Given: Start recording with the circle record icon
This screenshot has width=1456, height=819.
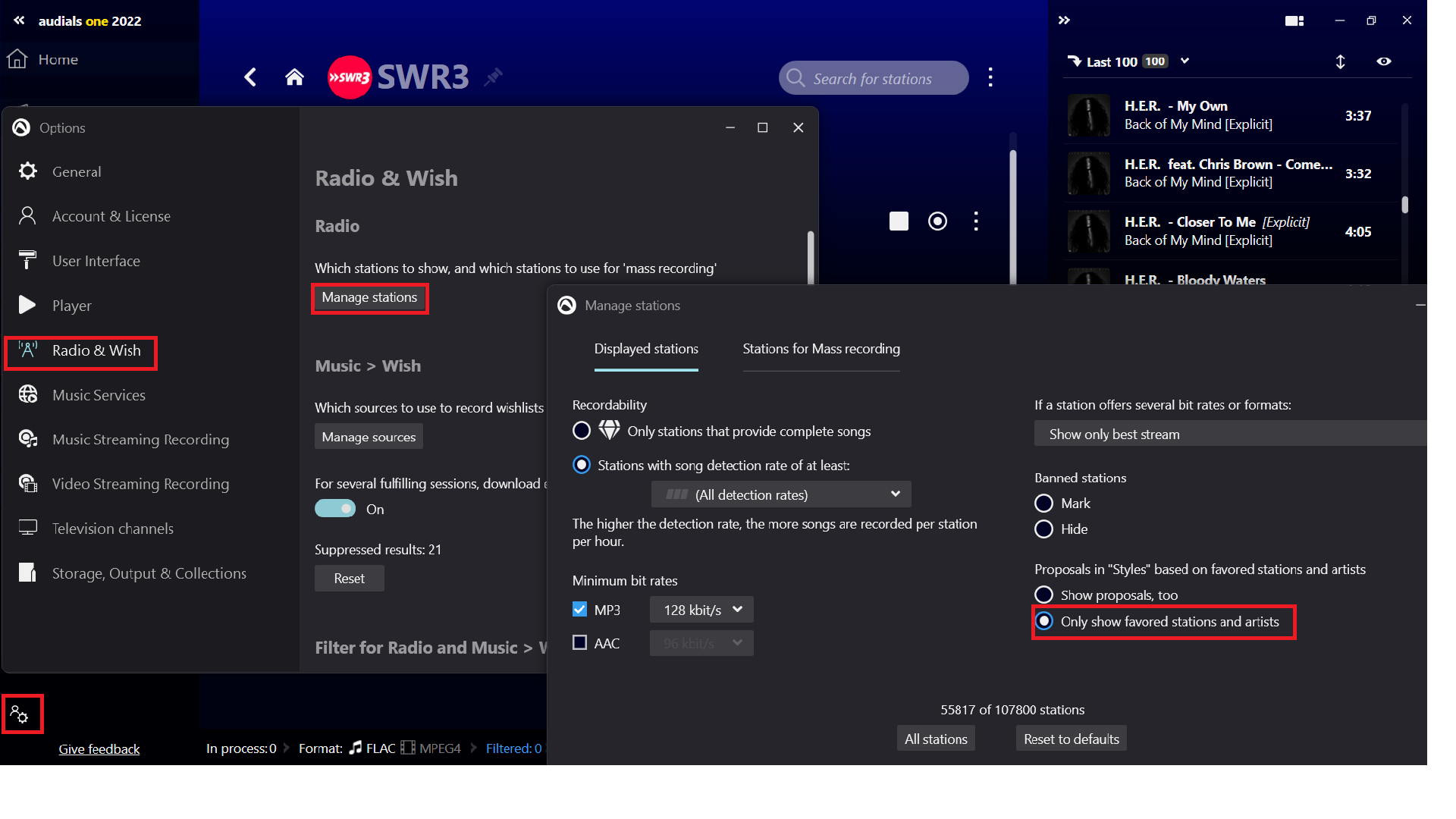Looking at the screenshot, I should 937,221.
